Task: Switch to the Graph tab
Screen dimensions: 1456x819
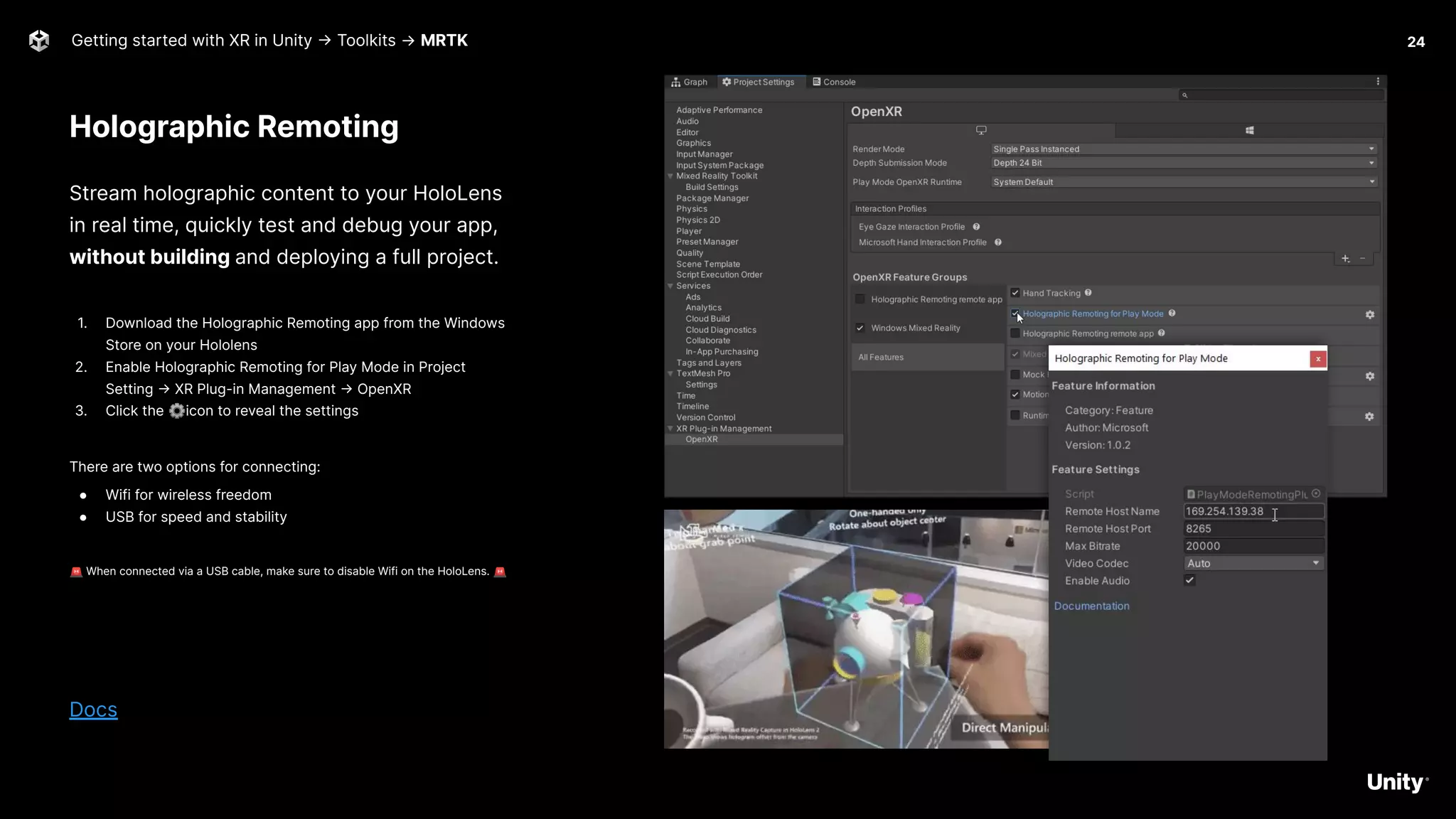Action: [689, 82]
